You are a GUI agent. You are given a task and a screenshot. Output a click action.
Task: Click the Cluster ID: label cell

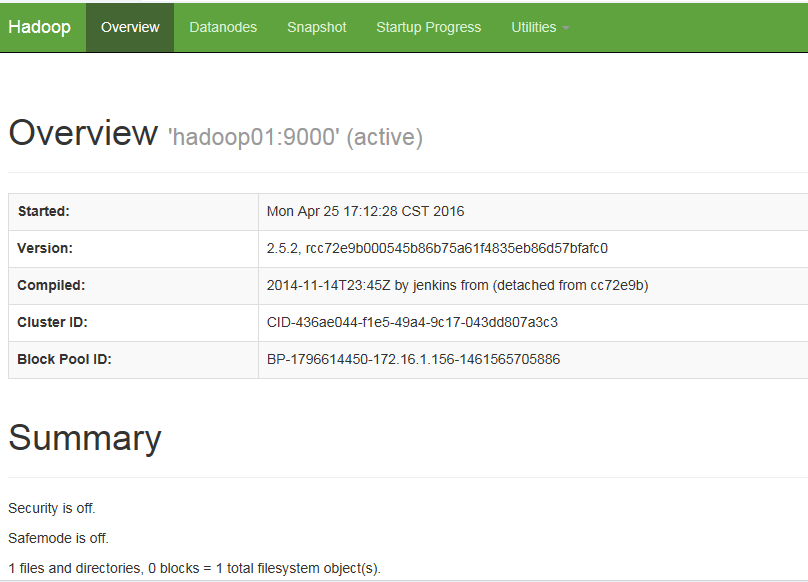click(133, 323)
